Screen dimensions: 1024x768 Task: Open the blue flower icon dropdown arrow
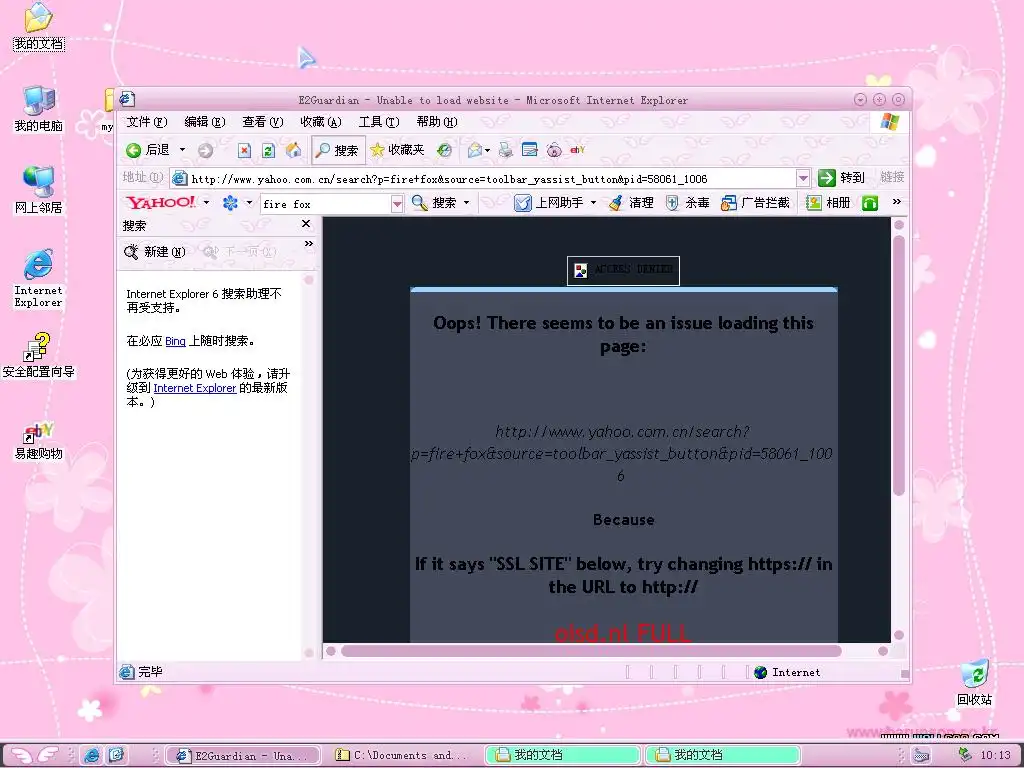pyautogui.click(x=249, y=202)
